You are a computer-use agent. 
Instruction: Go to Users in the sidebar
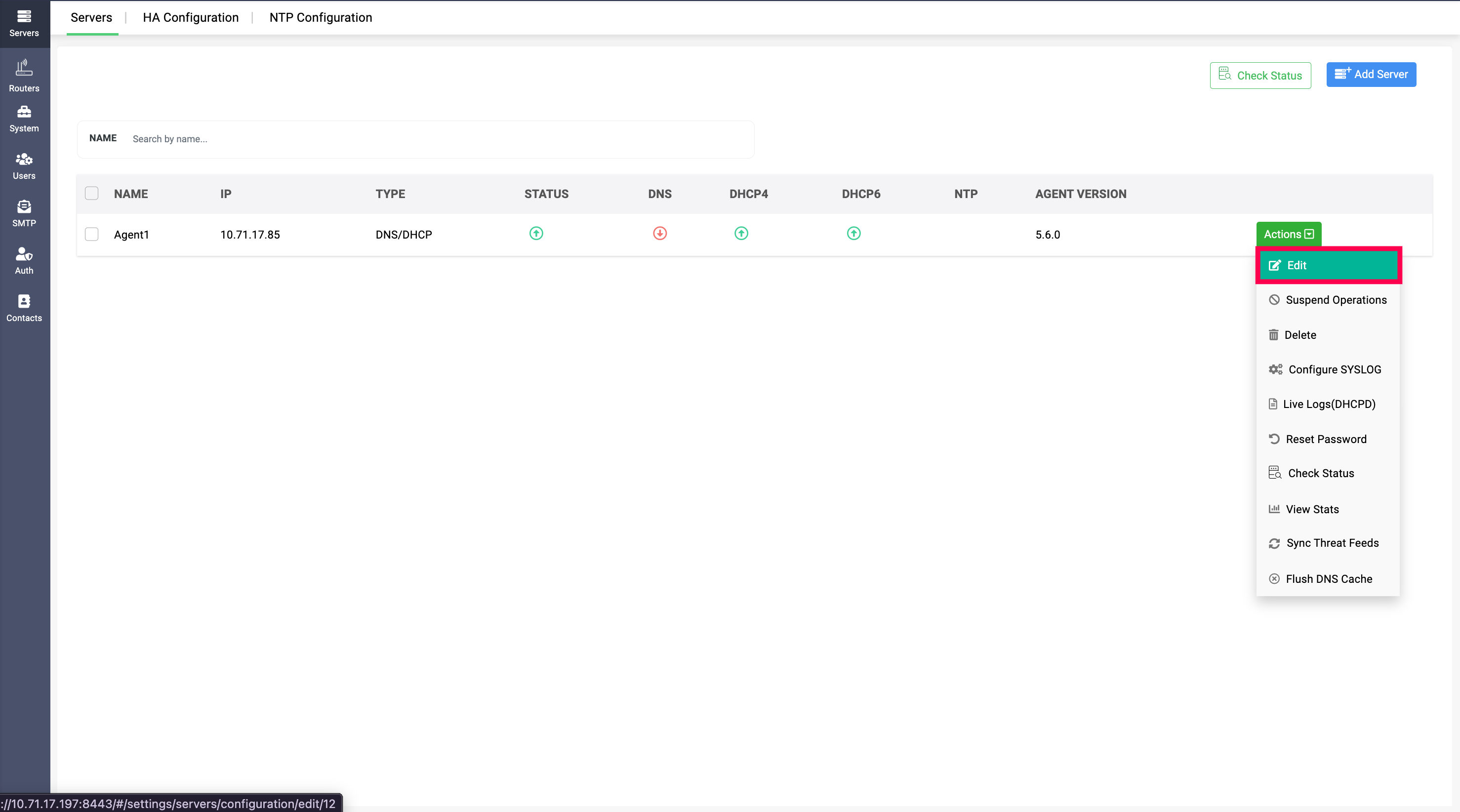(24, 166)
